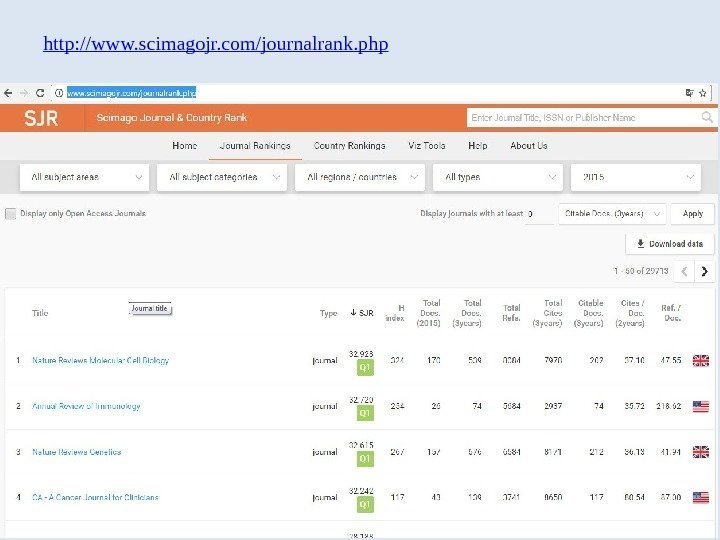Open All types dropdown
The height and width of the screenshot is (540, 720).
(x=498, y=177)
